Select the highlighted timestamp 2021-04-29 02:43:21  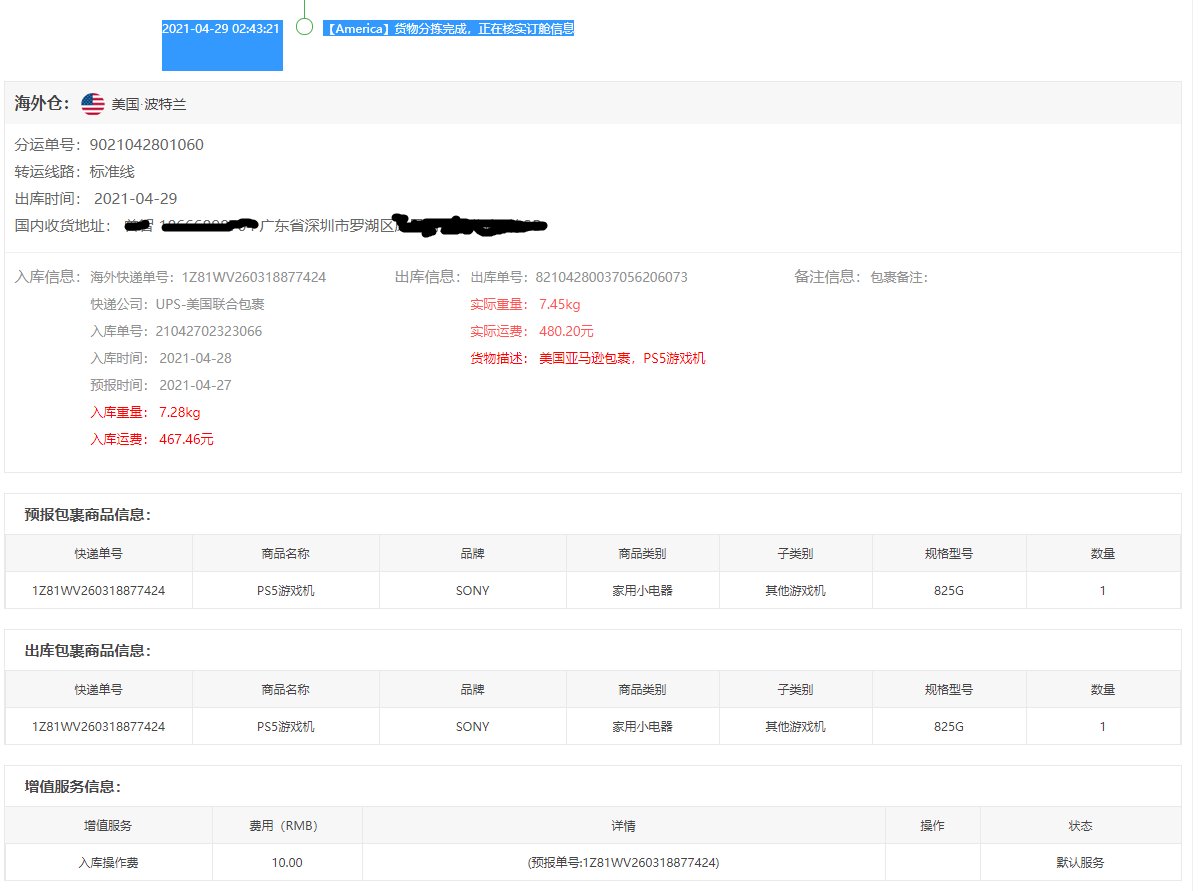pos(222,28)
